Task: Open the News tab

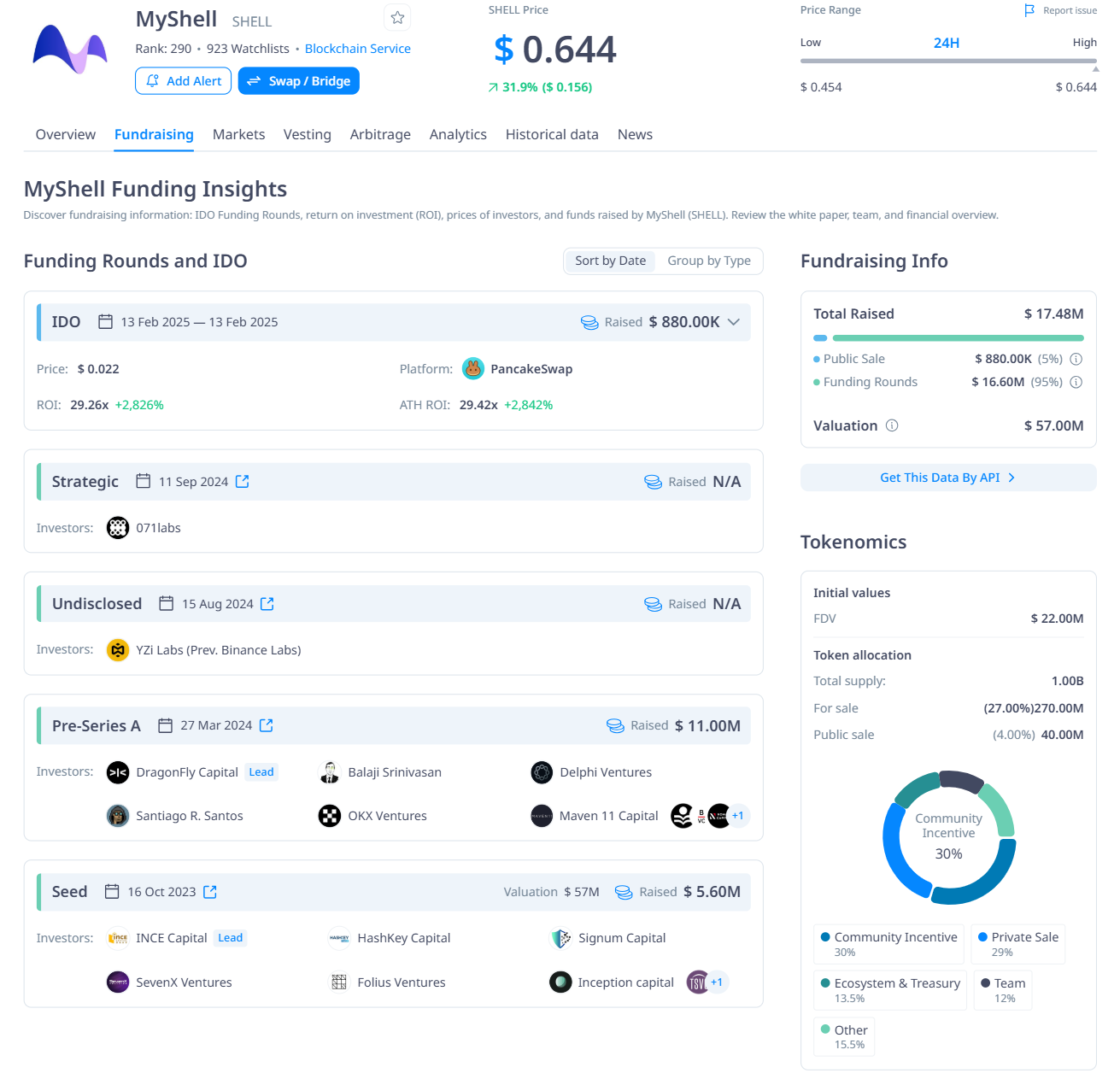Action: point(635,134)
